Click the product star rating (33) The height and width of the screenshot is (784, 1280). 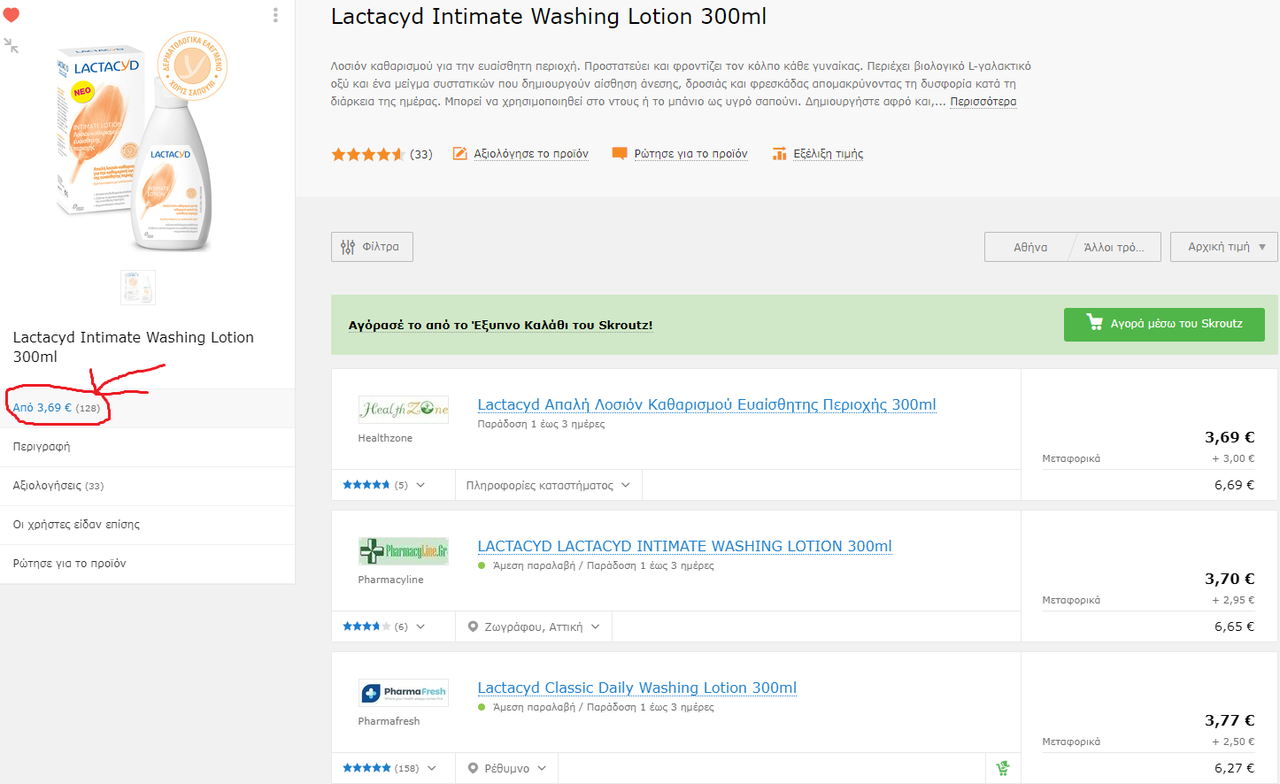point(382,154)
